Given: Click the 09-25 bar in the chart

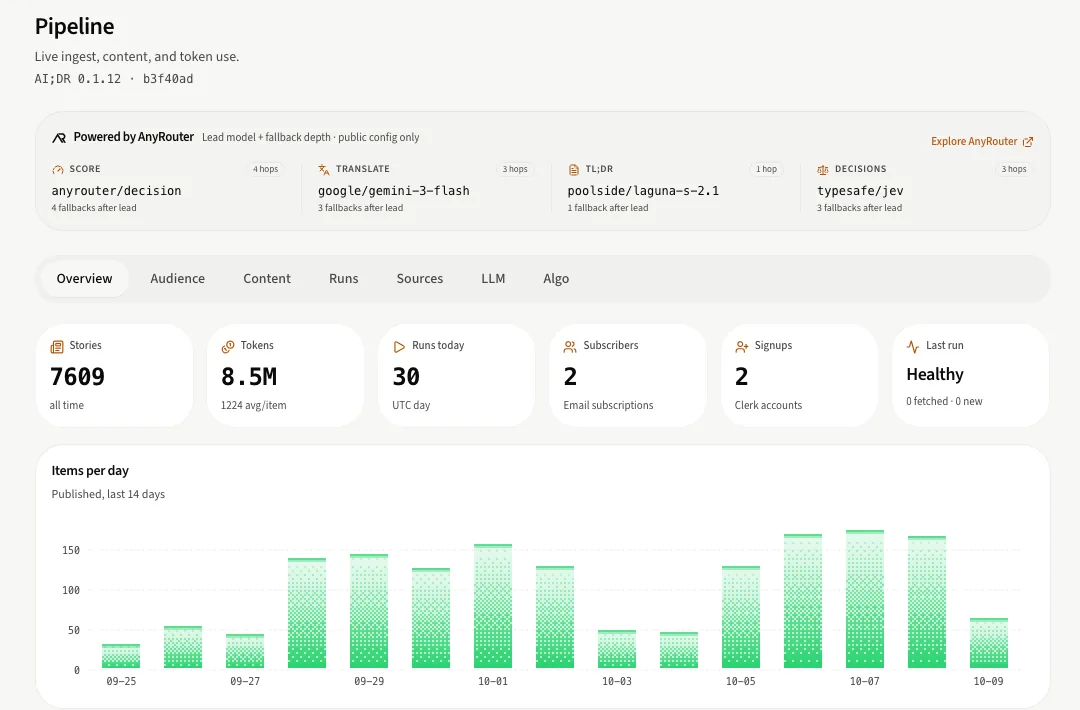Looking at the screenshot, I should click(121, 656).
